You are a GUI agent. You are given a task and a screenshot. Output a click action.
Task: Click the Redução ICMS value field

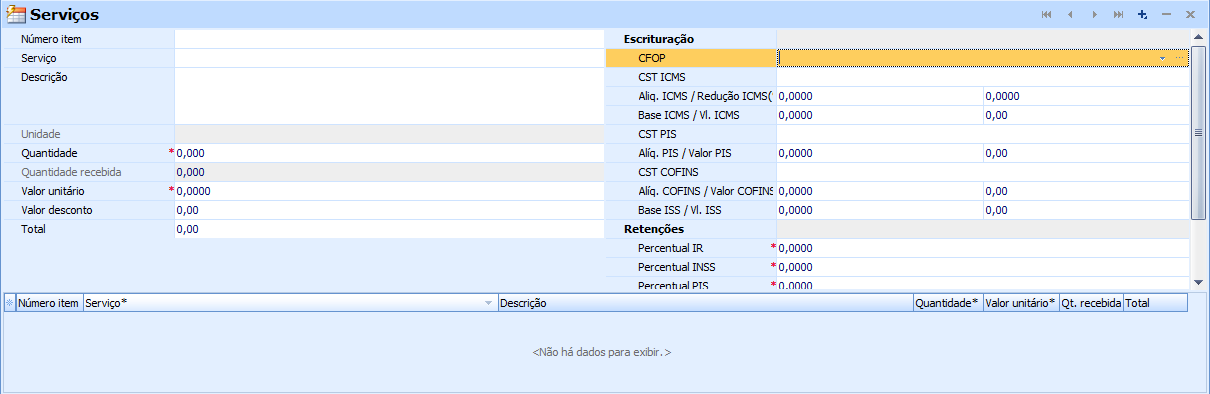1086,96
